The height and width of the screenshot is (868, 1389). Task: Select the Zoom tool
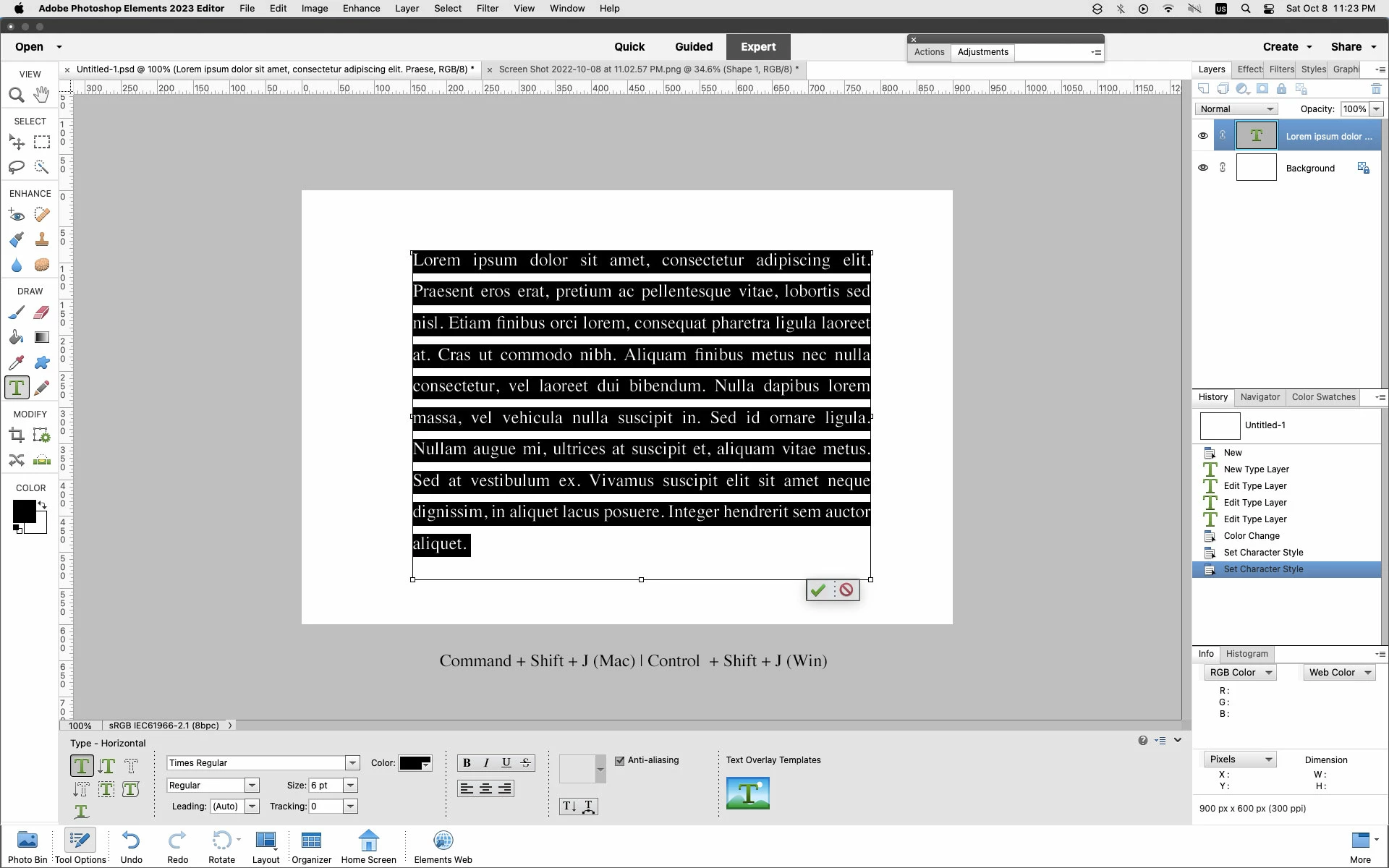coord(16,95)
